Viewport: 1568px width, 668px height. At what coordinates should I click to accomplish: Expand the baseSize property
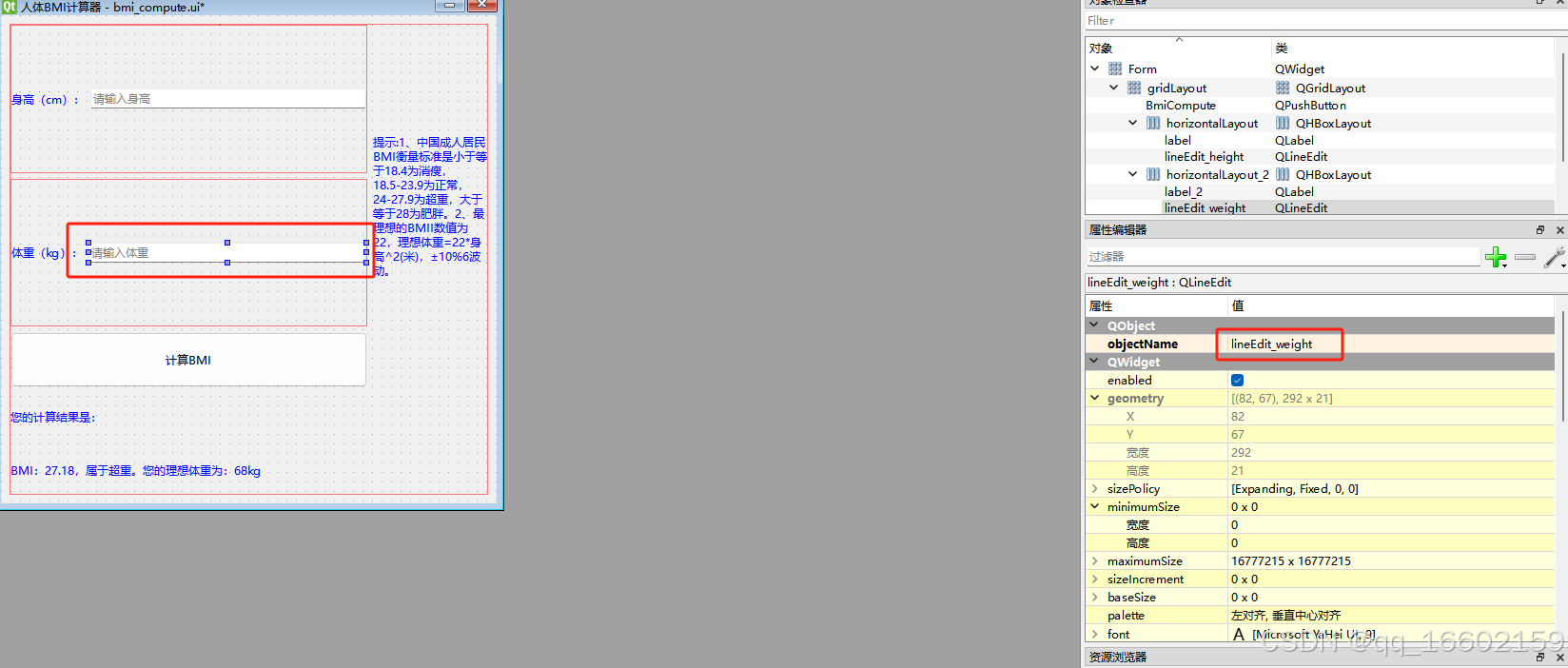coord(1095,597)
